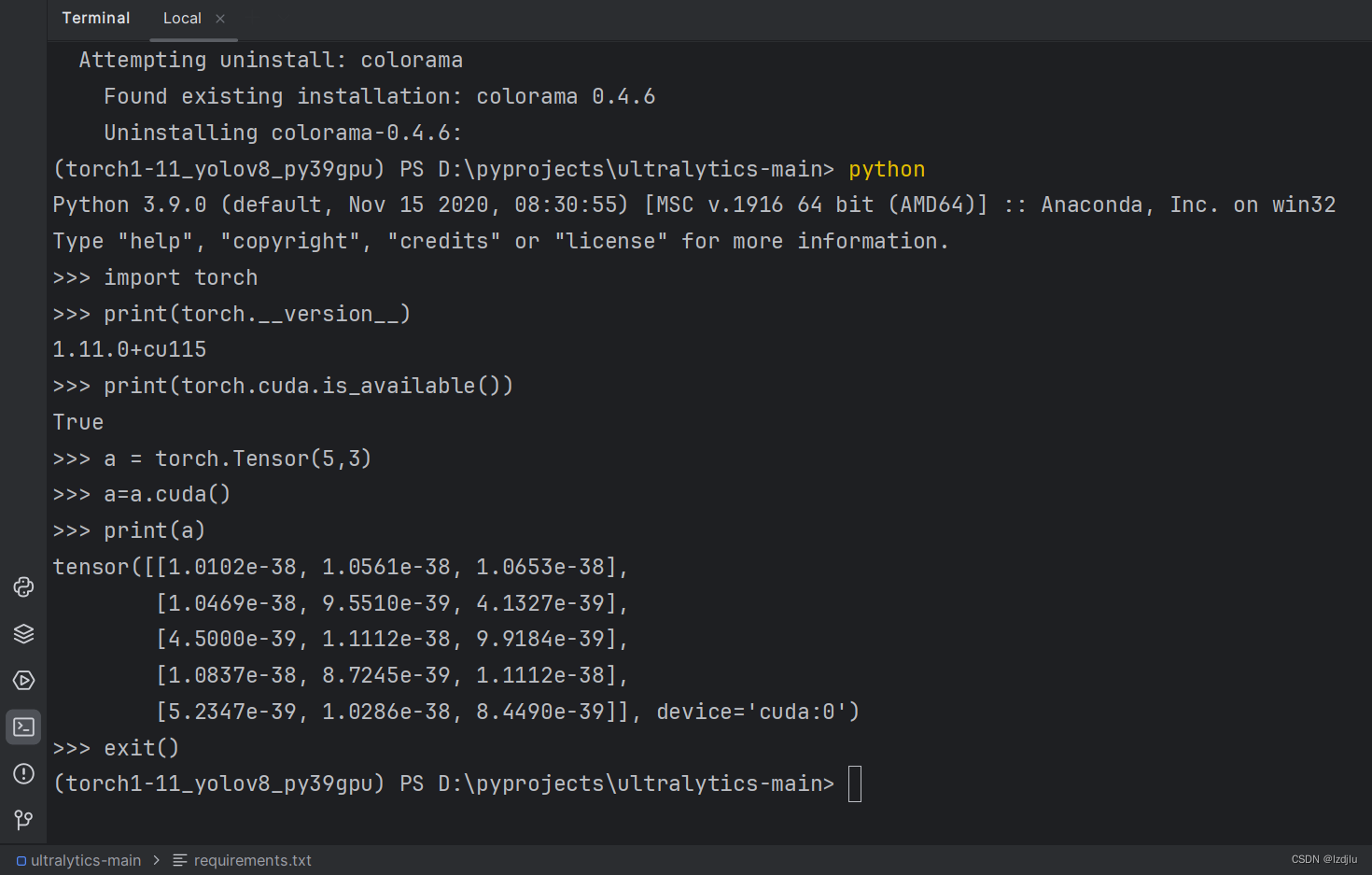
Task: Click the True output line
Action: click(77, 421)
